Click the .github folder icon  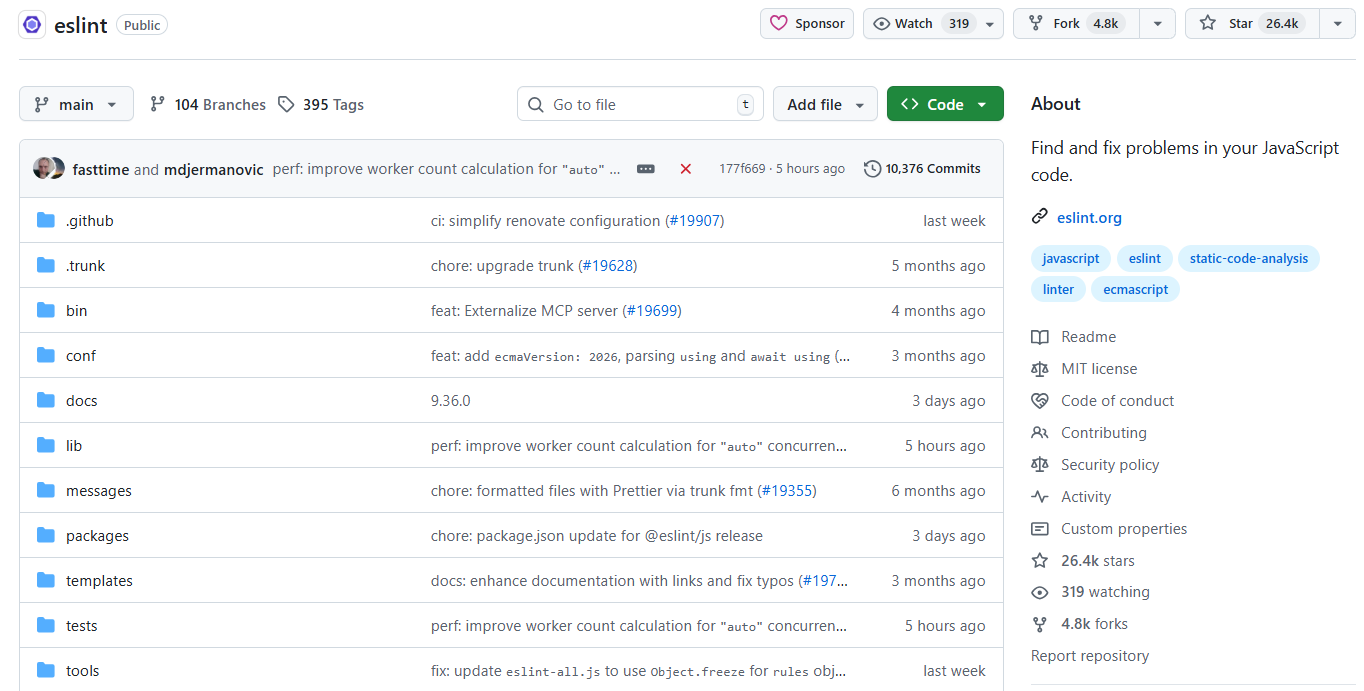point(45,220)
